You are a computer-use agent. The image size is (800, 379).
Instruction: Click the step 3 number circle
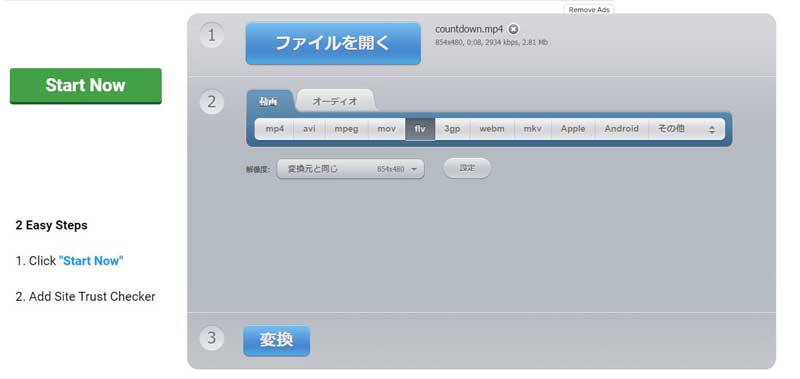(x=212, y=338)
